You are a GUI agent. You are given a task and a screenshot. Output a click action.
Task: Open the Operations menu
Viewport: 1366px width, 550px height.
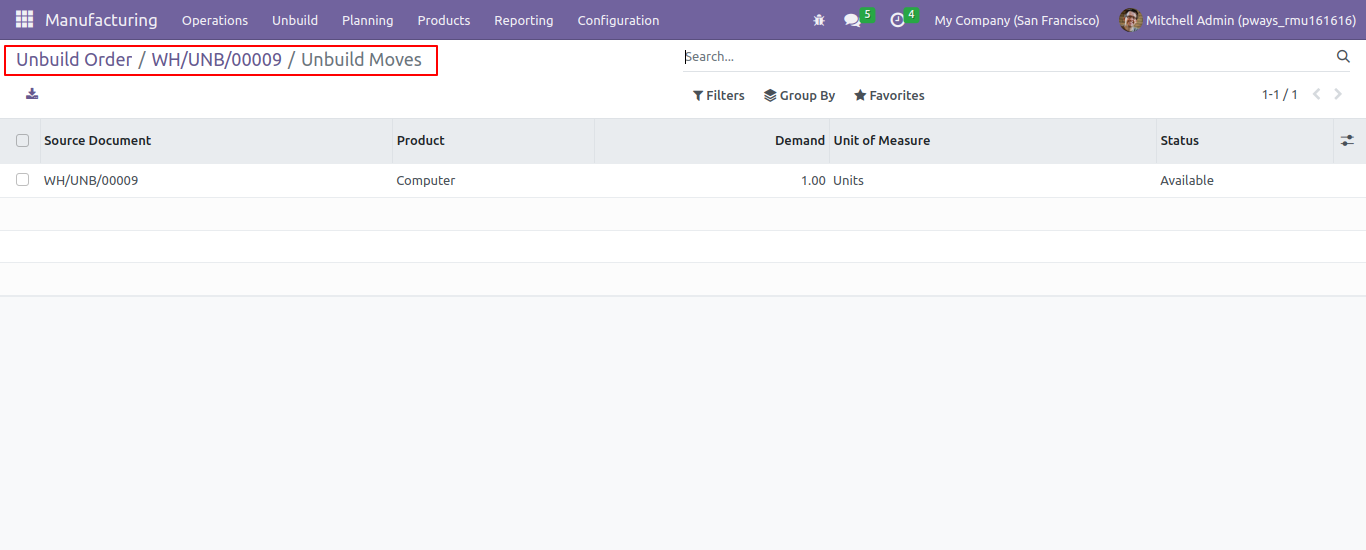(x=215, y=20)
